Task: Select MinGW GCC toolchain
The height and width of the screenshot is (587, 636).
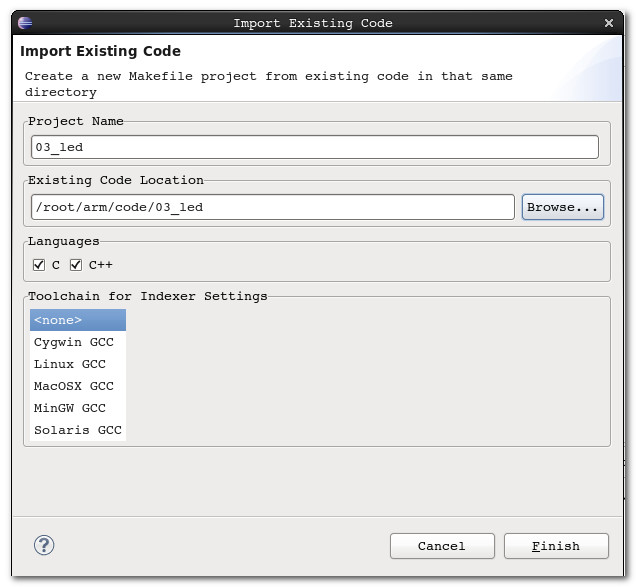Action: click(x=70, y=408)
